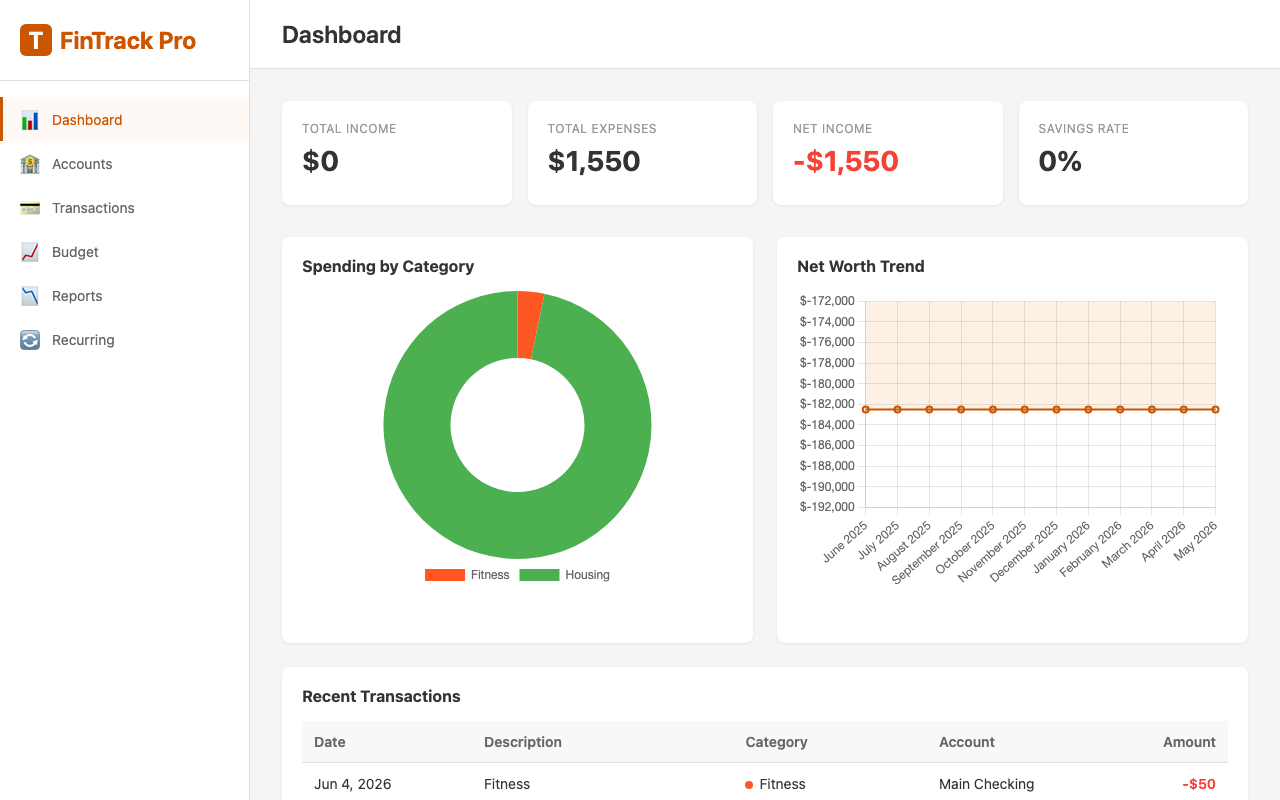
Task: Click the -$50 amount cell
Action: pos(1199,784)
